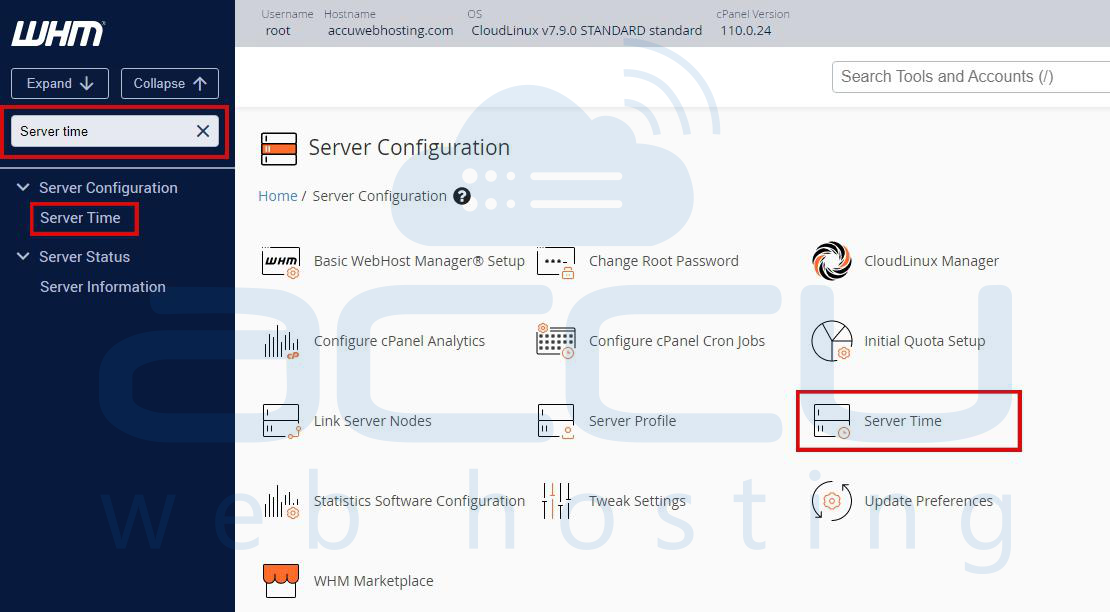Open the highlighted Server Time tool
Image resolution: width=1110 pixels, height=612 pixels.
click(902, 421)
